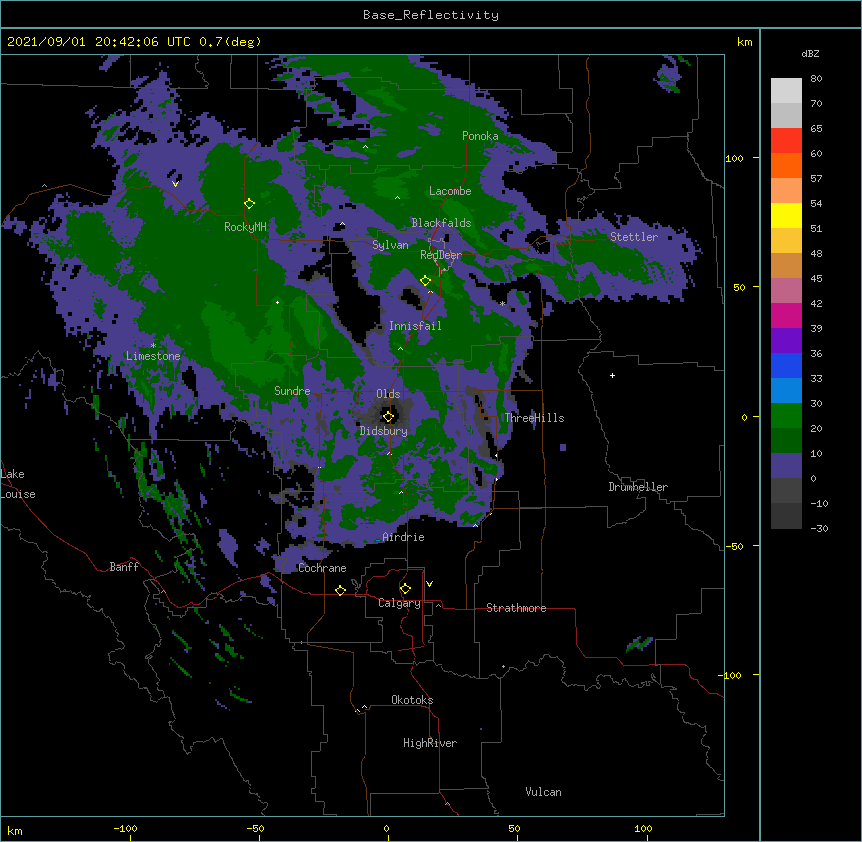Click the Innisfail city label
The width and height of the screenshot is (862, 842).
pos(415,326)
